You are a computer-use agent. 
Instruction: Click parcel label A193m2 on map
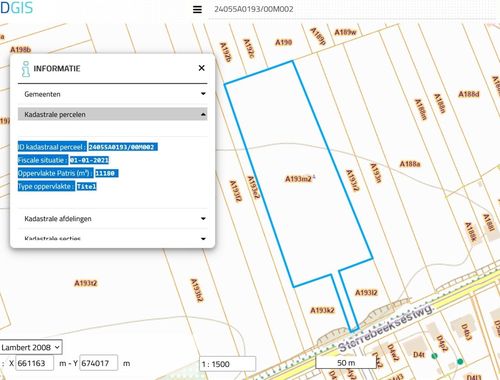pyautogui.click(x=299, y=179)
